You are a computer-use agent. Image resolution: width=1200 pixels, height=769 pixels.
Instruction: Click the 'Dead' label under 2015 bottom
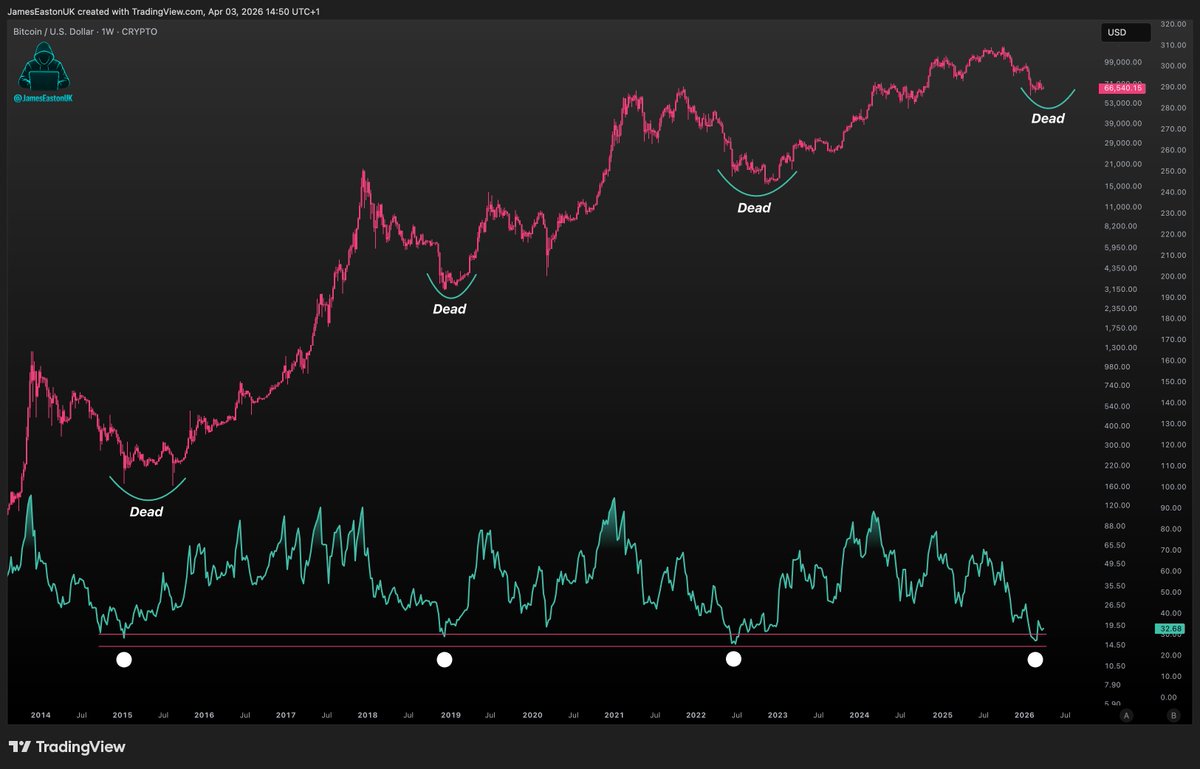(x=146, y=512)
